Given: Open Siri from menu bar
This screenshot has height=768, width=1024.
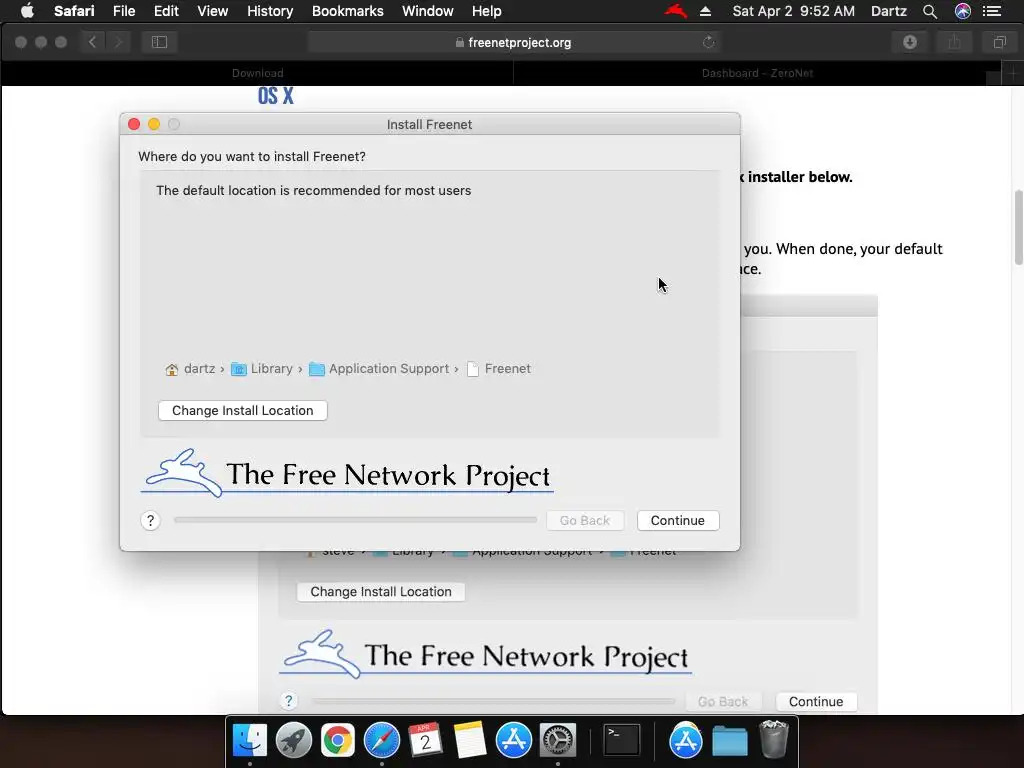Looking at the screenshot, I should 963,11.
